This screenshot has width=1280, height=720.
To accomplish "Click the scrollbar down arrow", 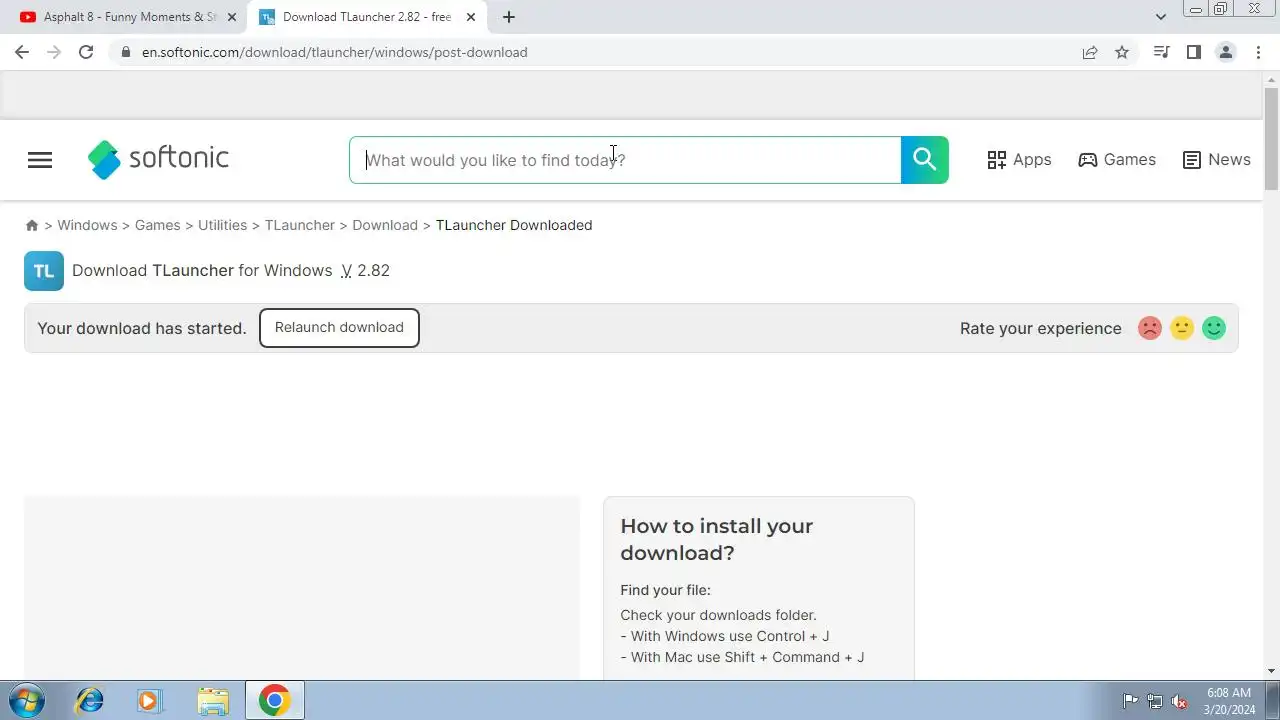I will point(1271,671).
